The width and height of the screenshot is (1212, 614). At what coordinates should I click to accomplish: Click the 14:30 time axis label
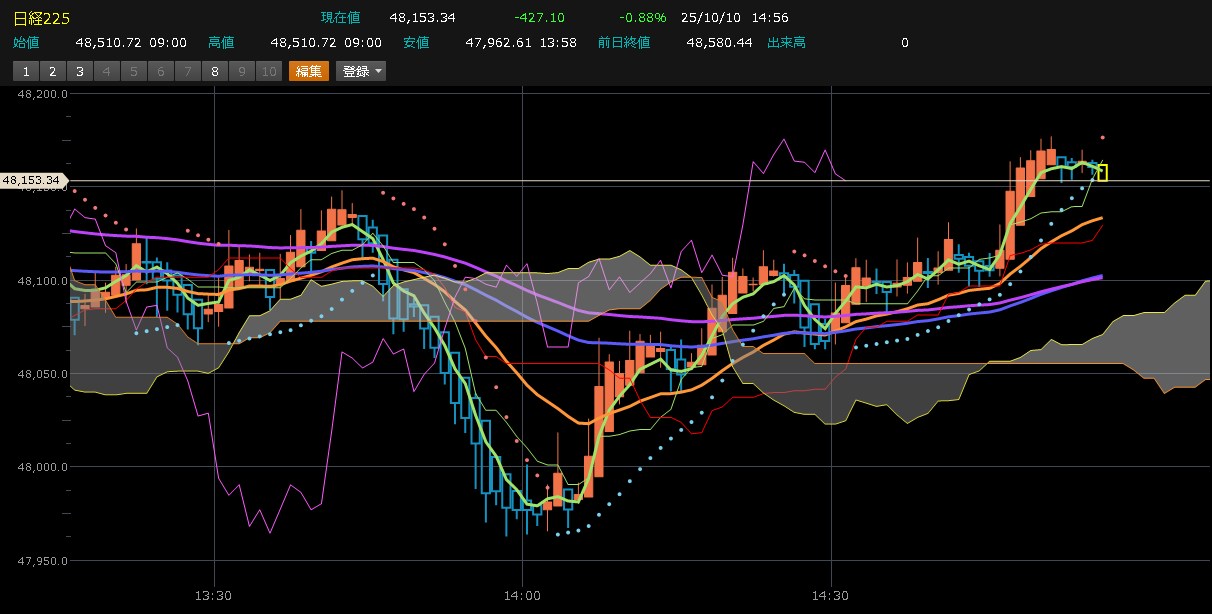click(832, 594)
